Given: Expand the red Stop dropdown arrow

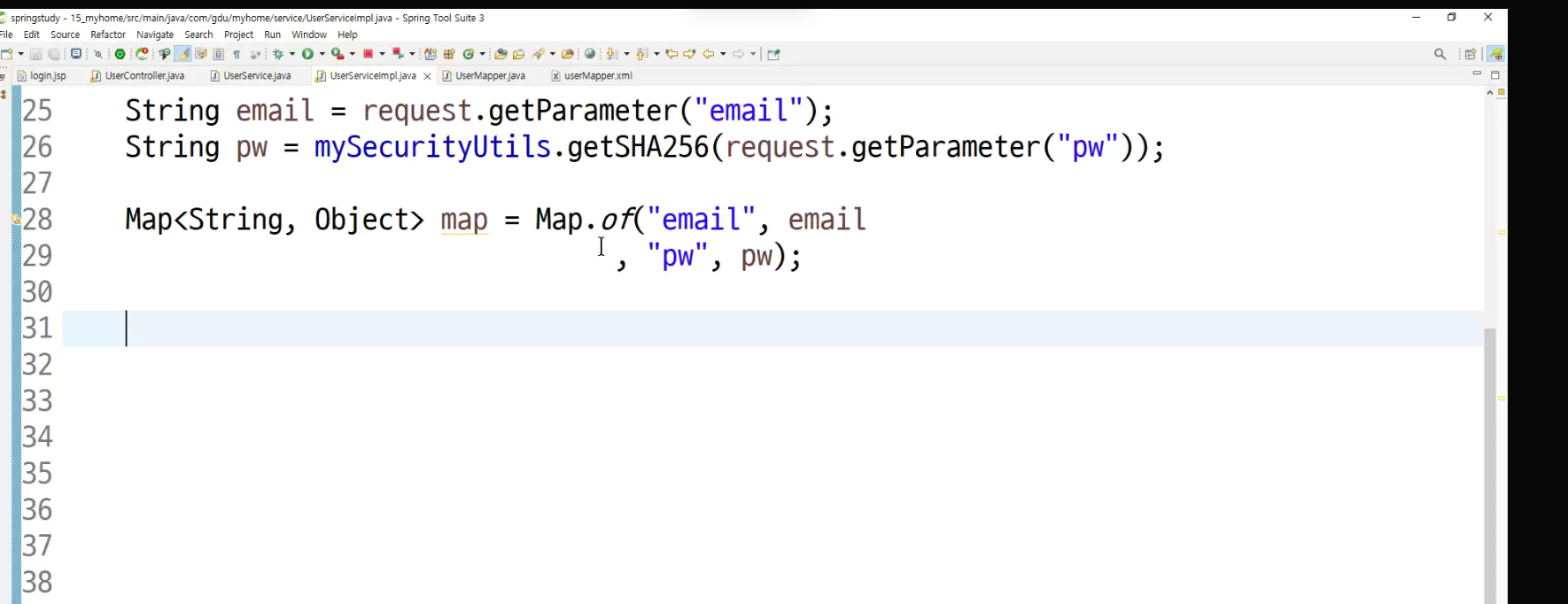Looking at the screenshot, I should click(383, 54).
